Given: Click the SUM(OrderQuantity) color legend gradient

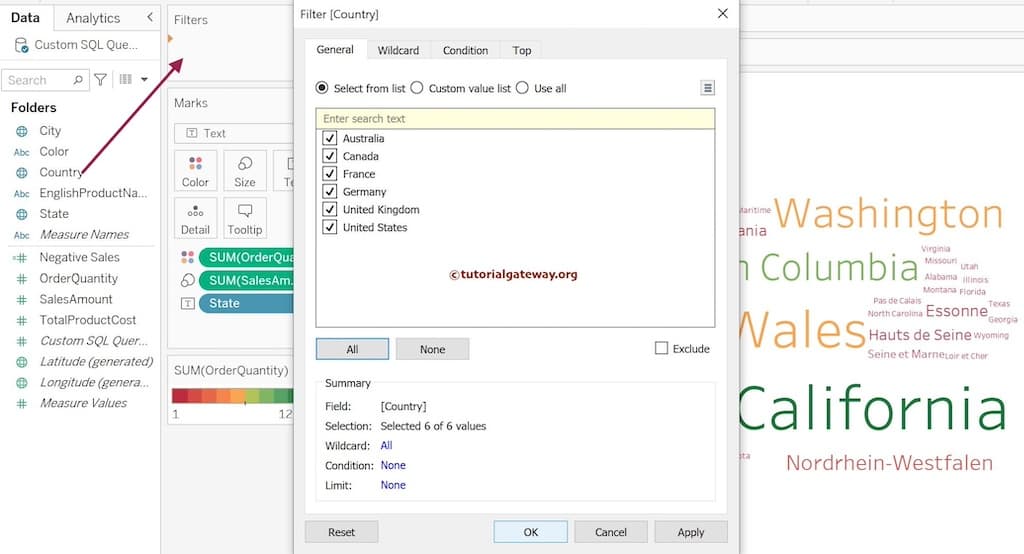Looking at the screenshot, I should [x=232, y=395].
